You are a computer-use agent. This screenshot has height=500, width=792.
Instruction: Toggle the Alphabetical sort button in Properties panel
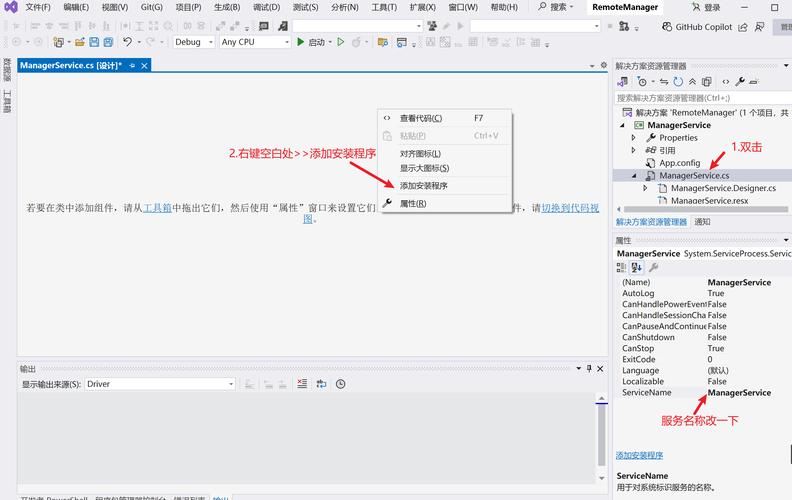click(637, 268)
